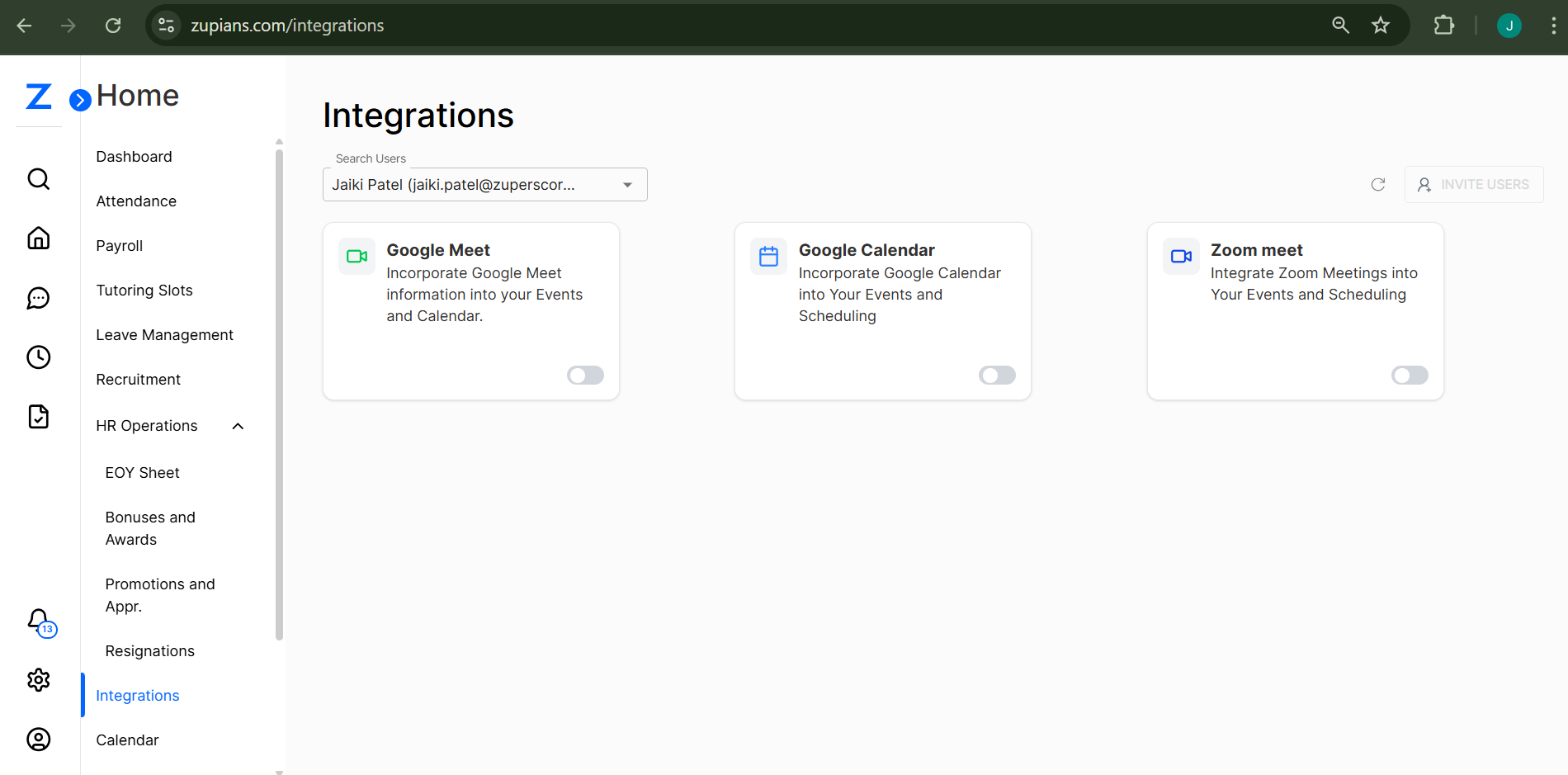
Task: Open the account profile icon at sidebar bottom
Action: 38,740
